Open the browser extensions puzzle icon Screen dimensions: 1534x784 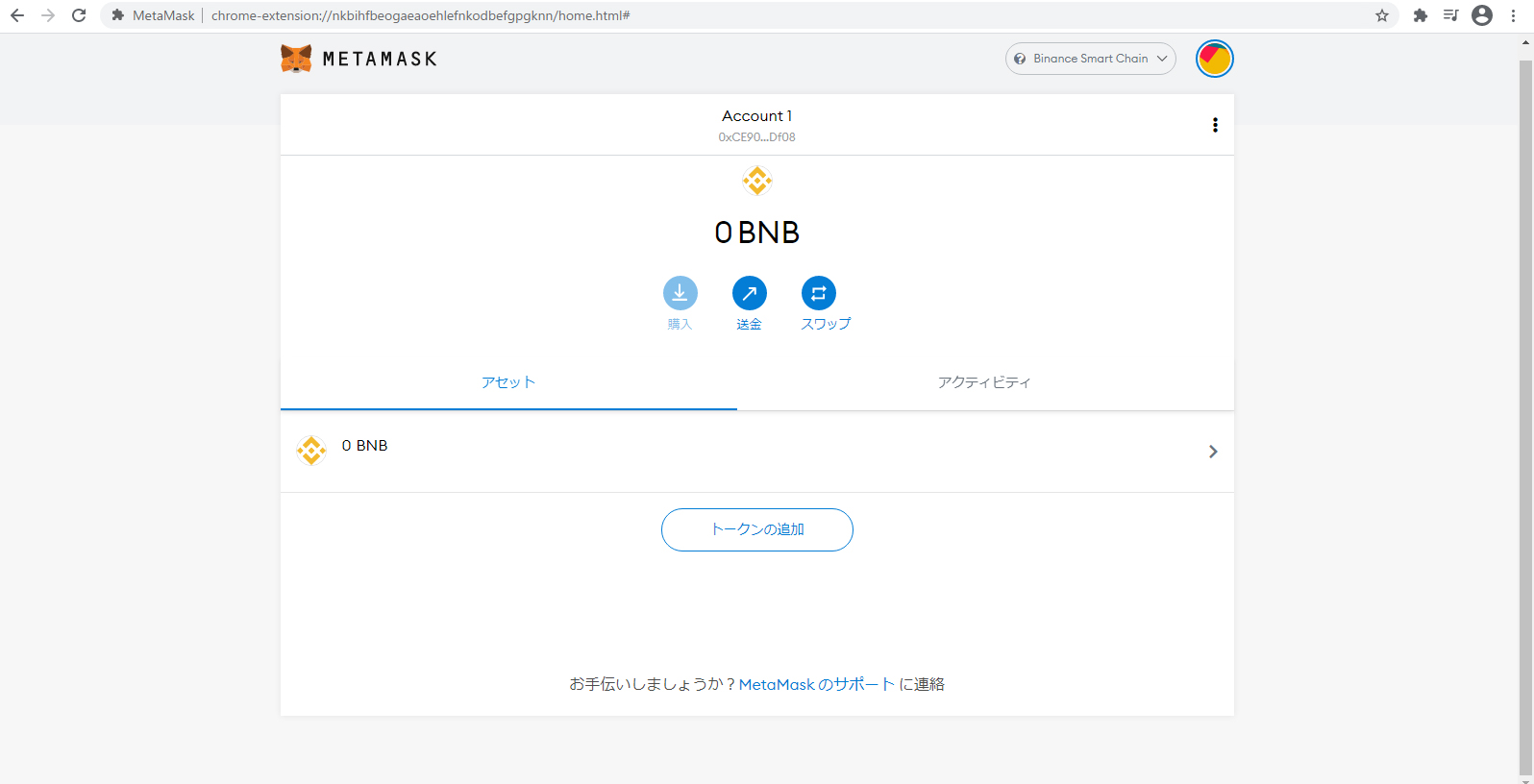1421,15
